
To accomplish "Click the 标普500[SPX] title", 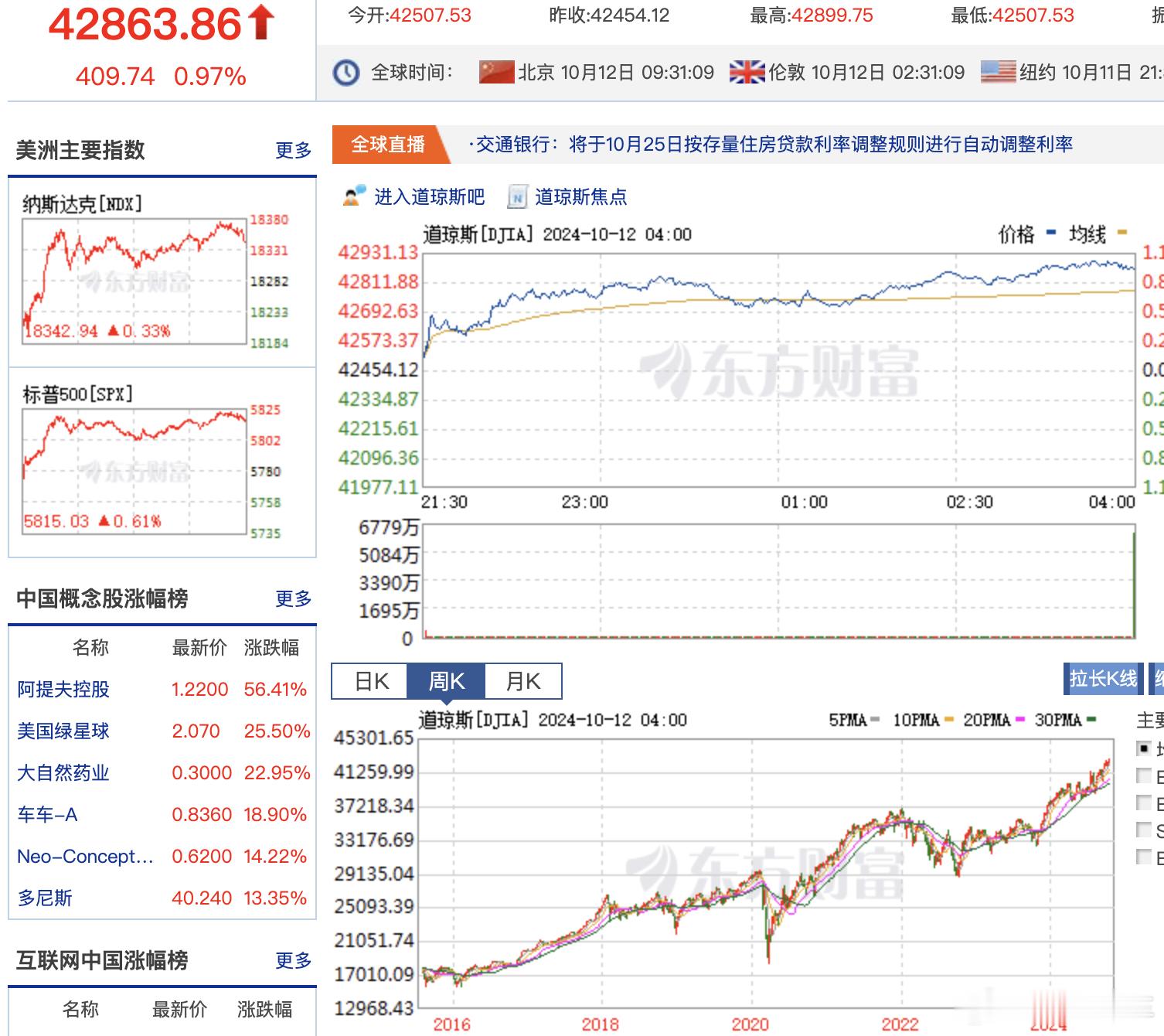I will click(77, 394).
